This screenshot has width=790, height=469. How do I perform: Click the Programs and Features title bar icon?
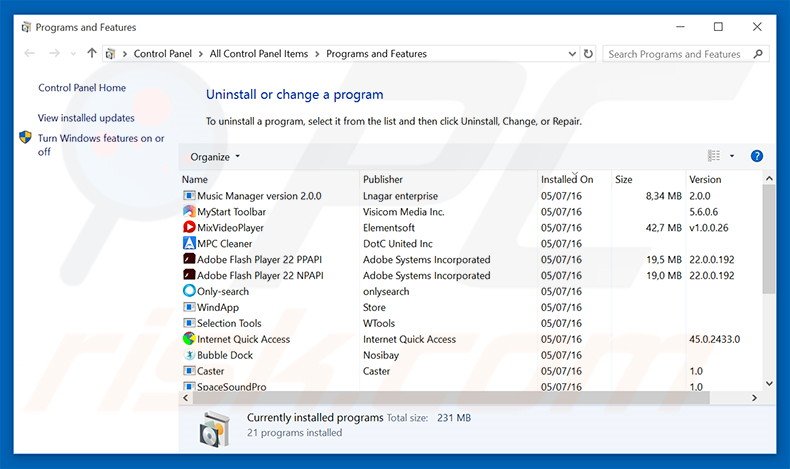(26, 27)
